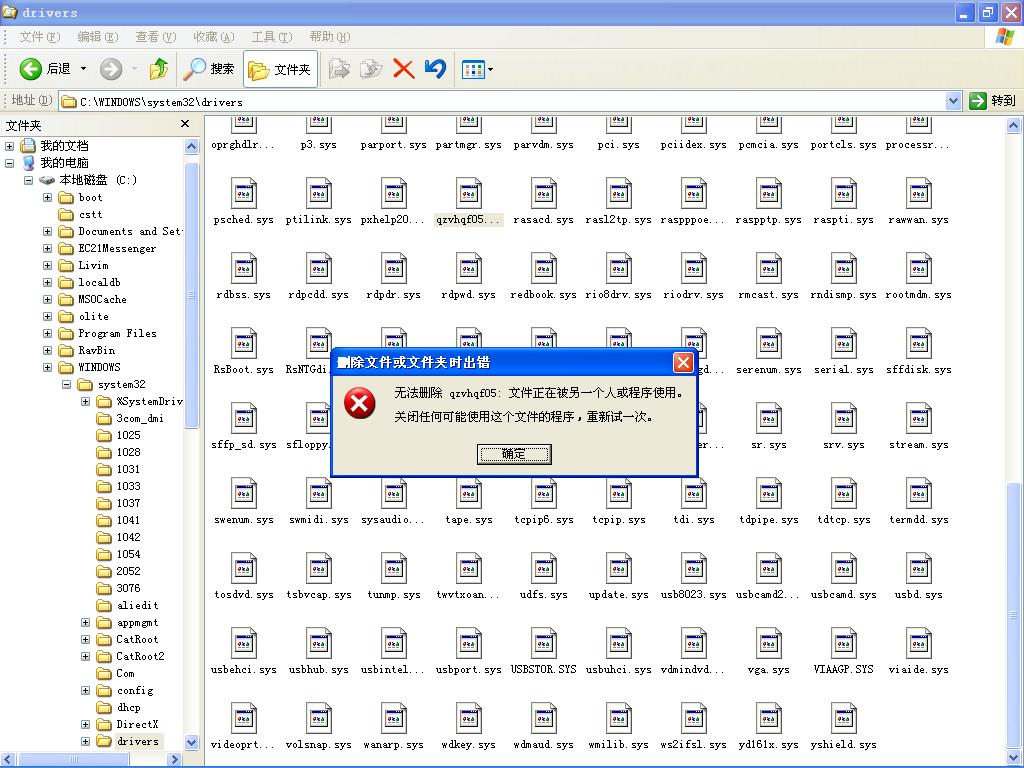Click the address path input field
The height and width of the screenshot is (768, 1024).
tap(500, 101)
